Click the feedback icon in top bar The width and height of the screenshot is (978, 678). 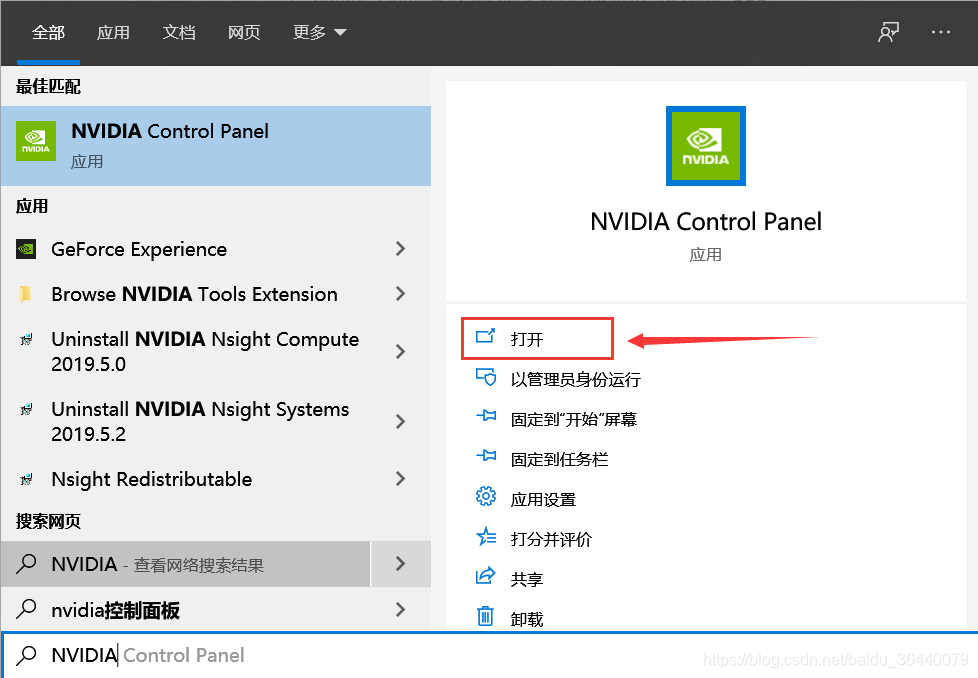coord(888,32)
